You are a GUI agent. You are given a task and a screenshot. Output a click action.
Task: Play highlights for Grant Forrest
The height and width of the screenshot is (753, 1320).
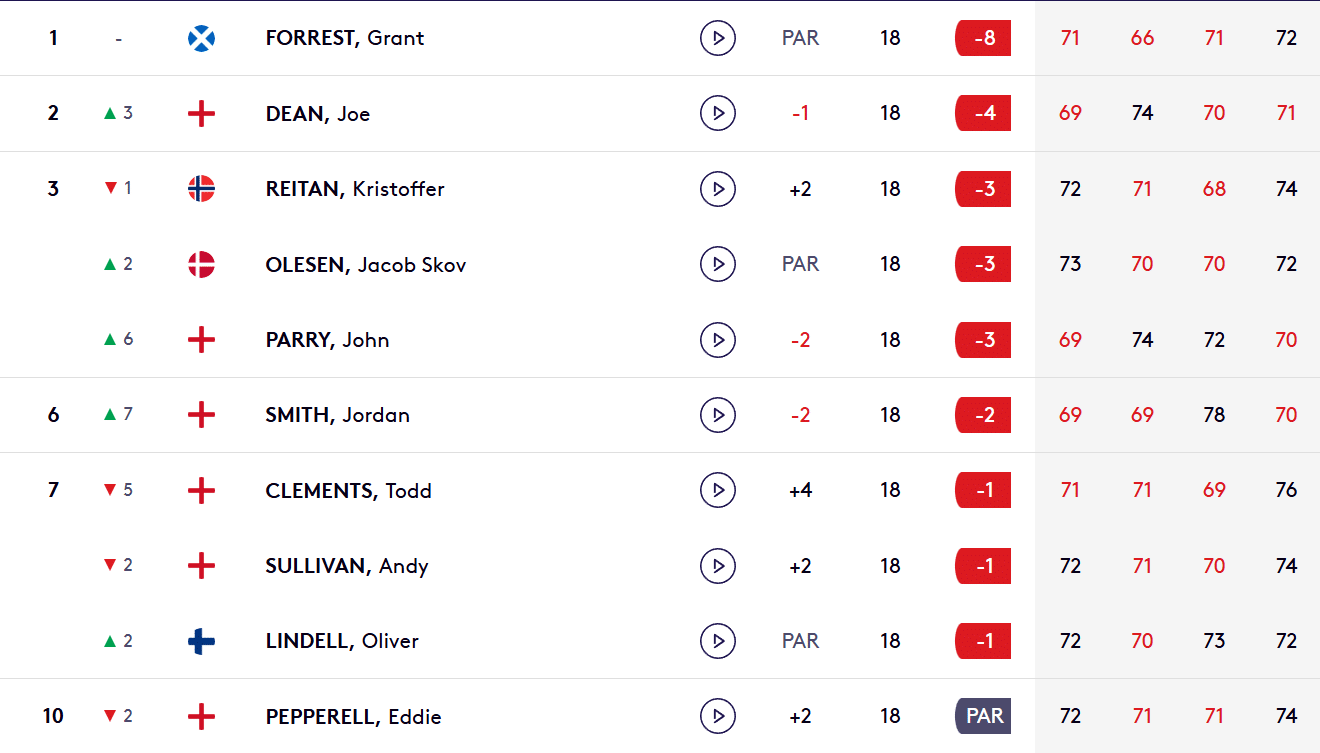[718, 38]
